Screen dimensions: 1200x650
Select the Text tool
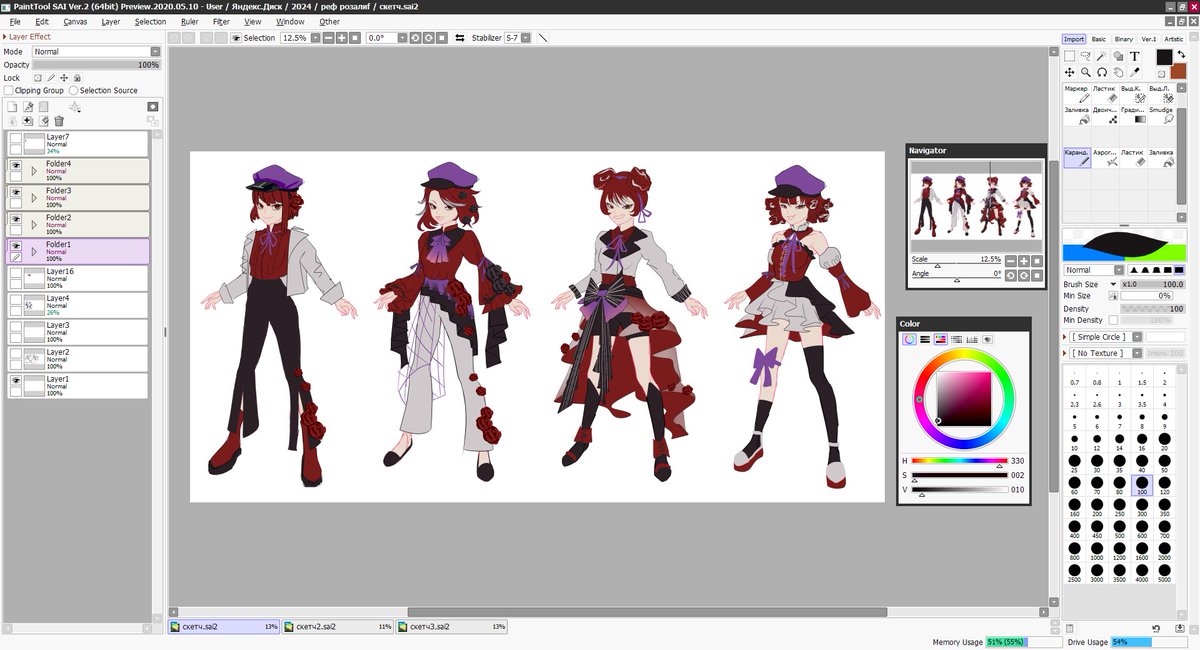[x=1135, y=56]
